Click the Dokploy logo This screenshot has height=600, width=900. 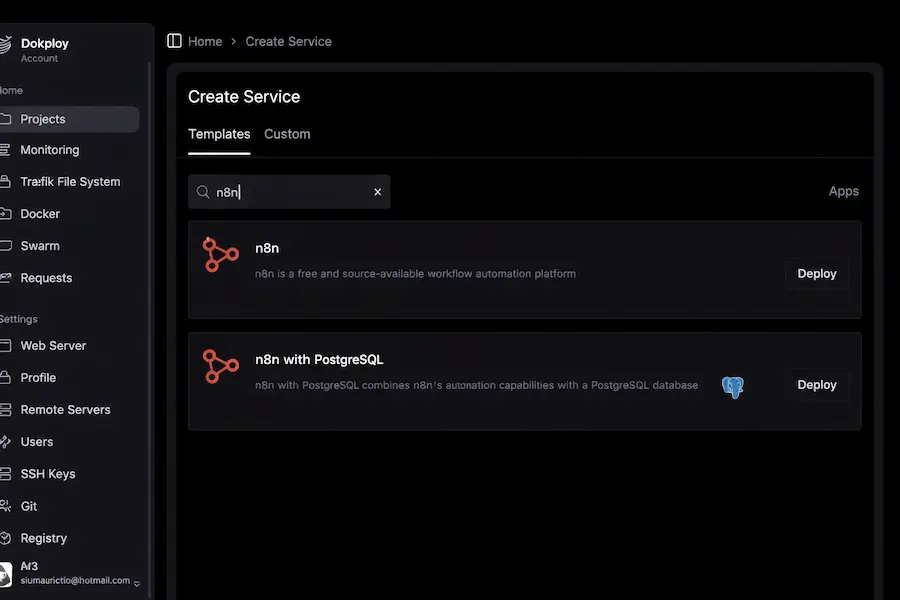click(9, 43)
